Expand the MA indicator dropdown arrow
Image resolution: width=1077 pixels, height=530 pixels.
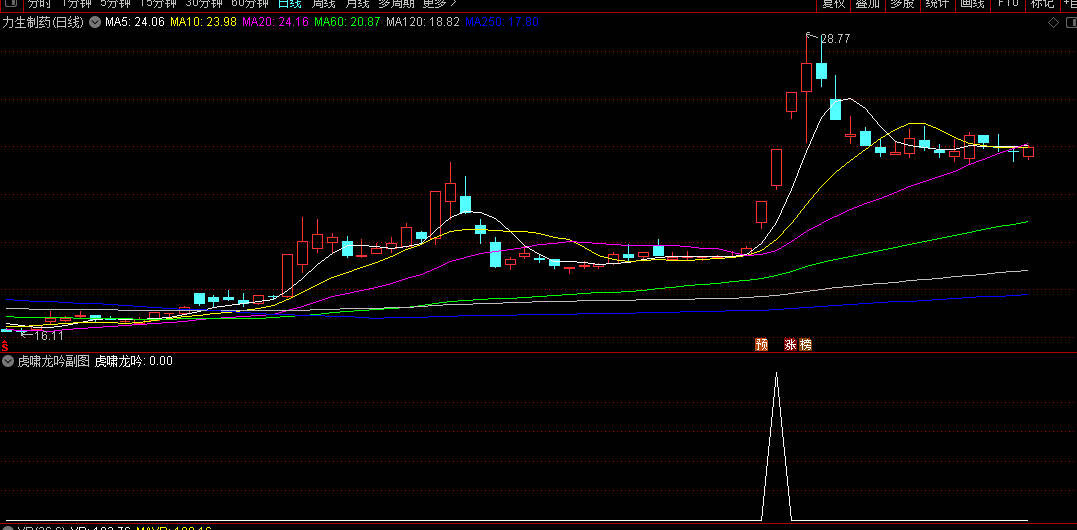point(95,22)
